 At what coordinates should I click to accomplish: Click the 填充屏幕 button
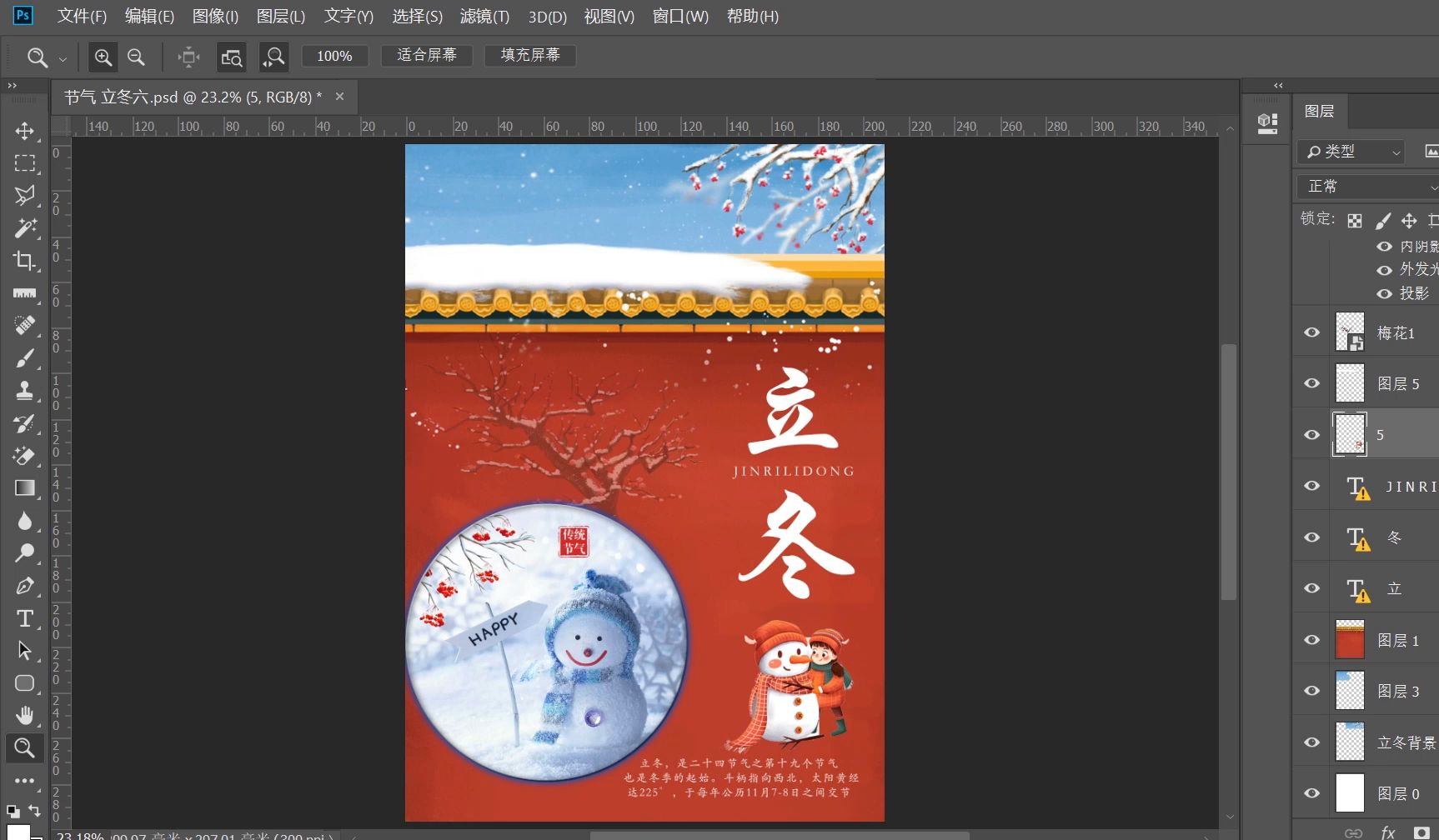point(529,55)
